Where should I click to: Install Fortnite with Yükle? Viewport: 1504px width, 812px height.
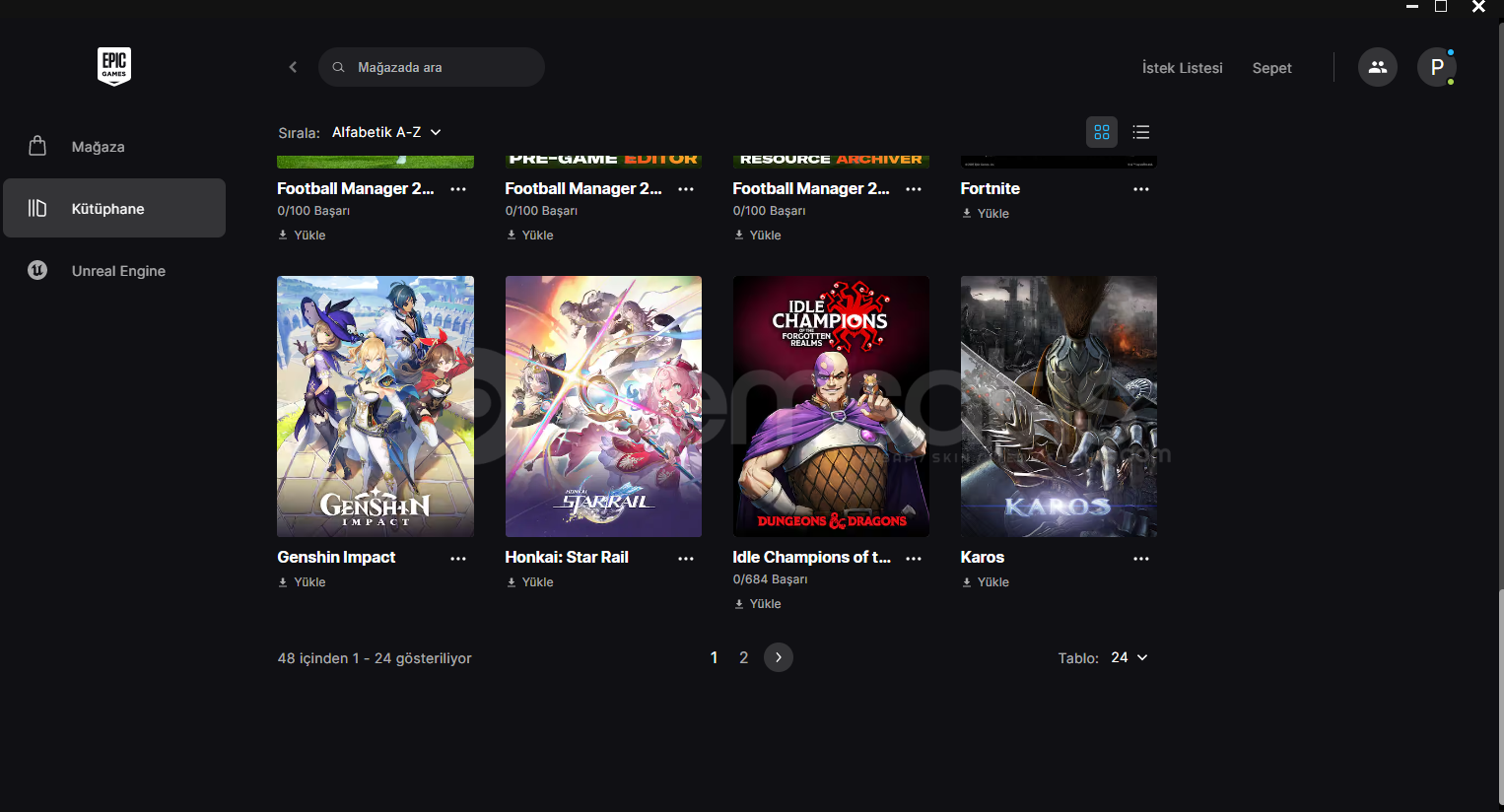[x=985, y=213]
